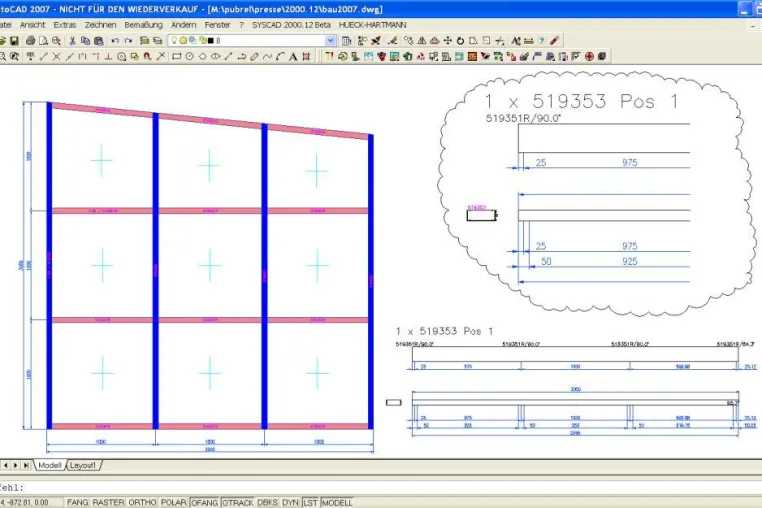
Task: Open the Layer Properties Manager icon
Action: click(144, 41)
